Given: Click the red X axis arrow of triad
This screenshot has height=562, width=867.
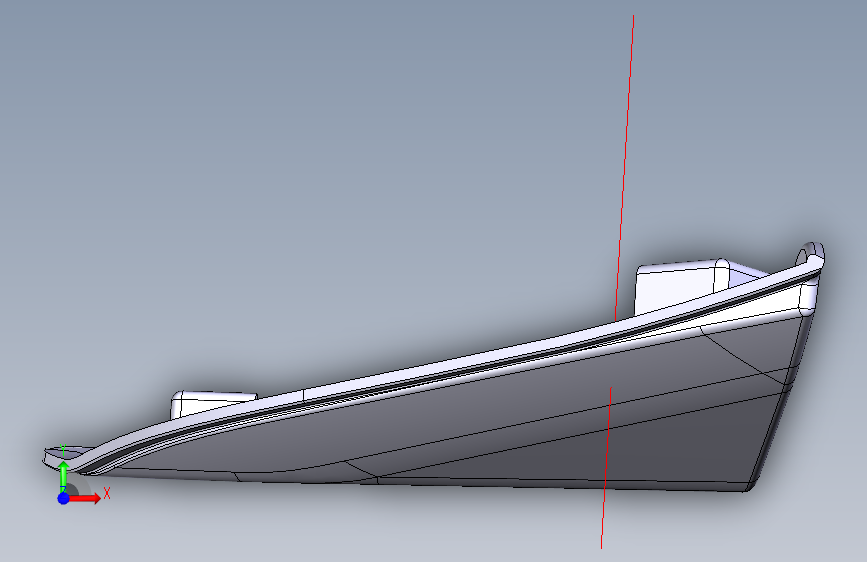Looking at the screenshot, I should (x=85, y=498).
